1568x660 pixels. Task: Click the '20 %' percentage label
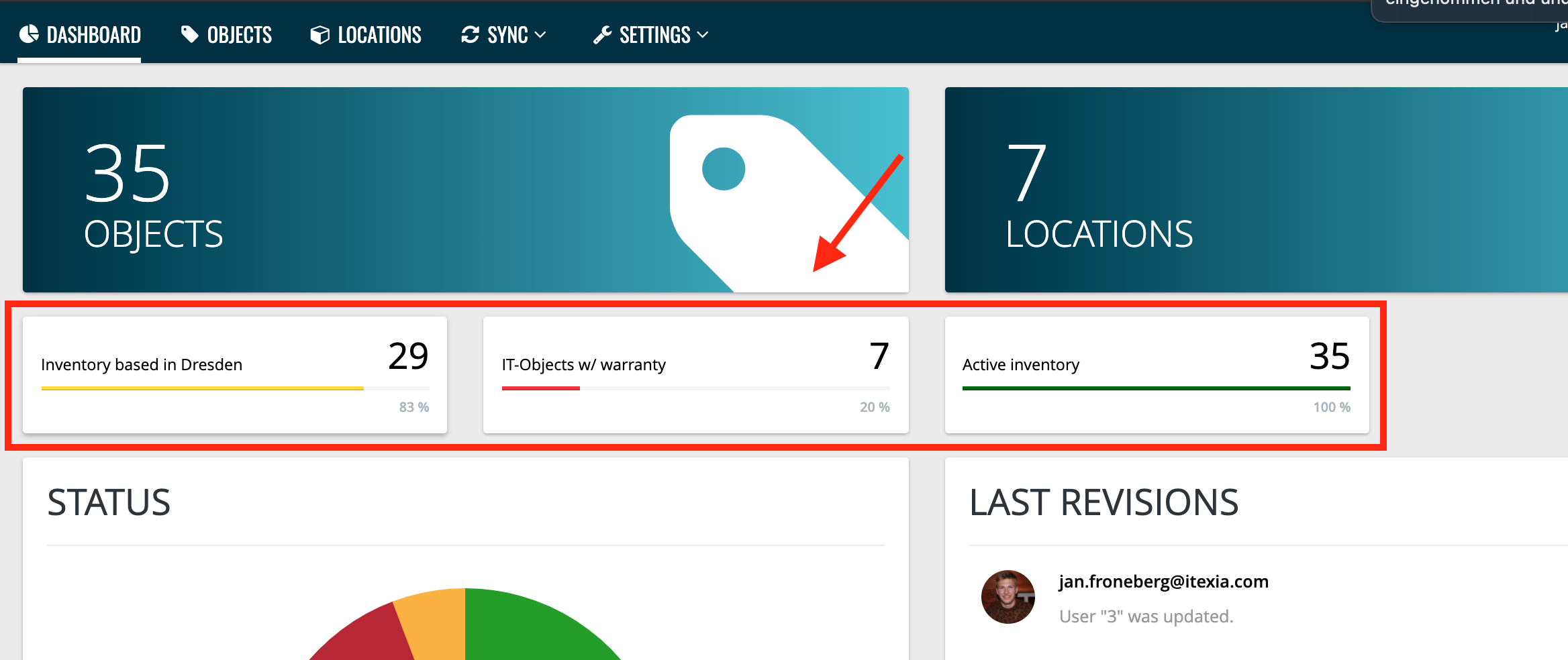click(875, 407)
